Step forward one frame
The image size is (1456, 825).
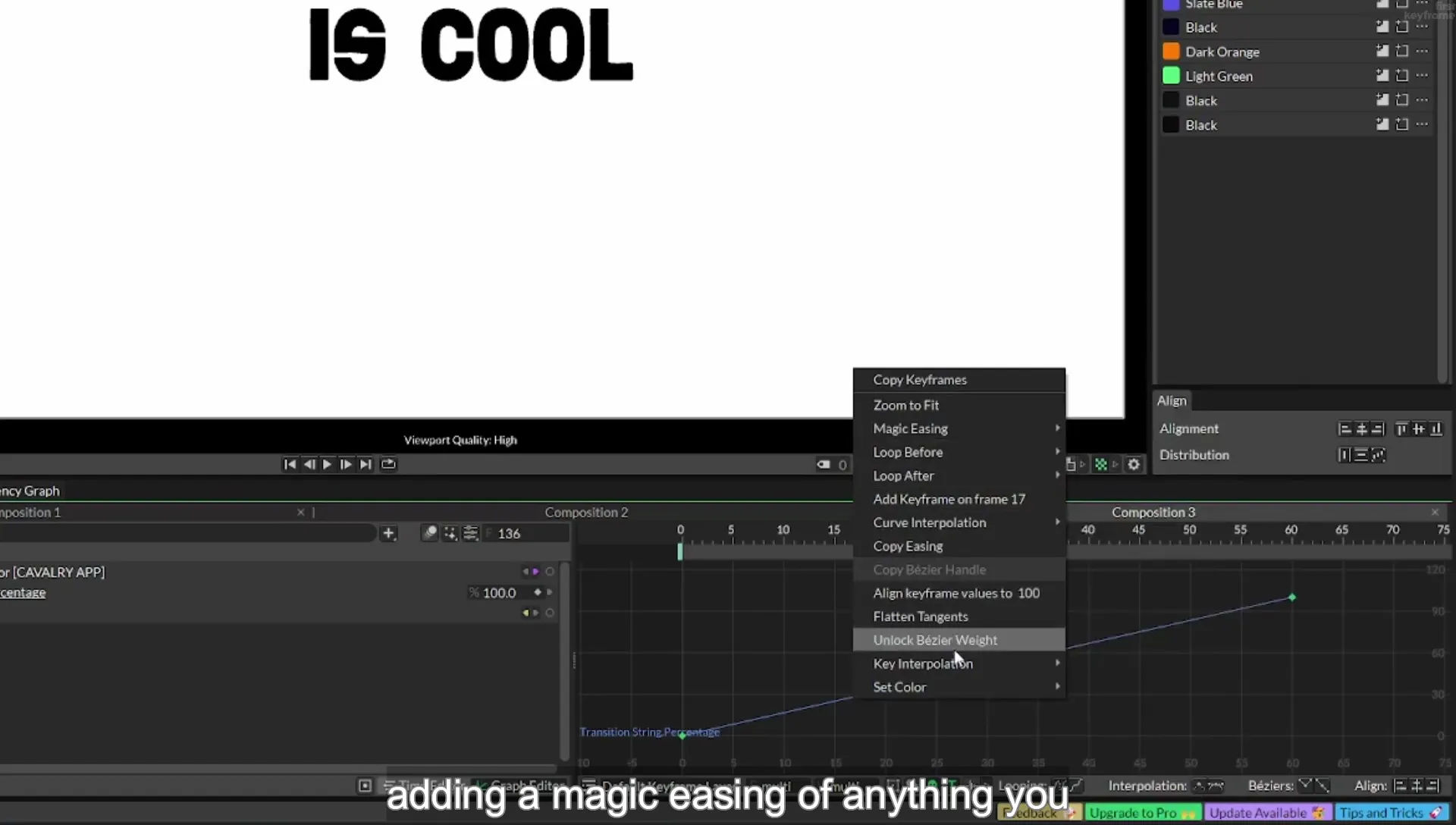(346, 464)
